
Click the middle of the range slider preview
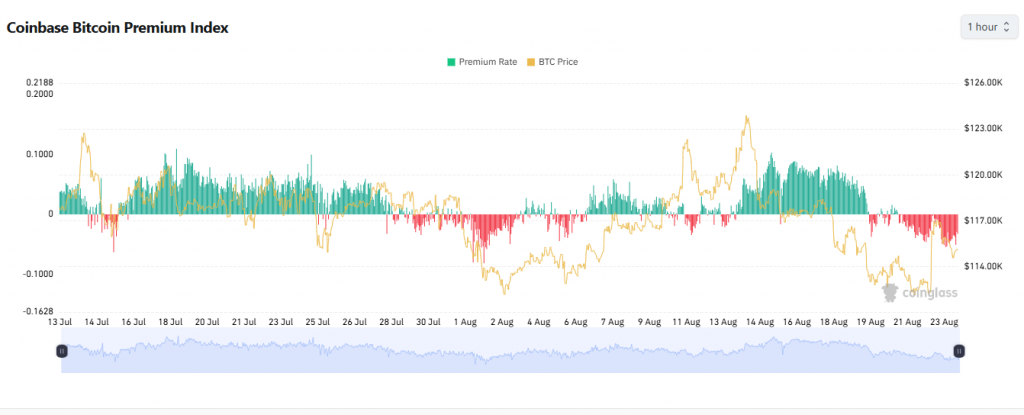510,353
